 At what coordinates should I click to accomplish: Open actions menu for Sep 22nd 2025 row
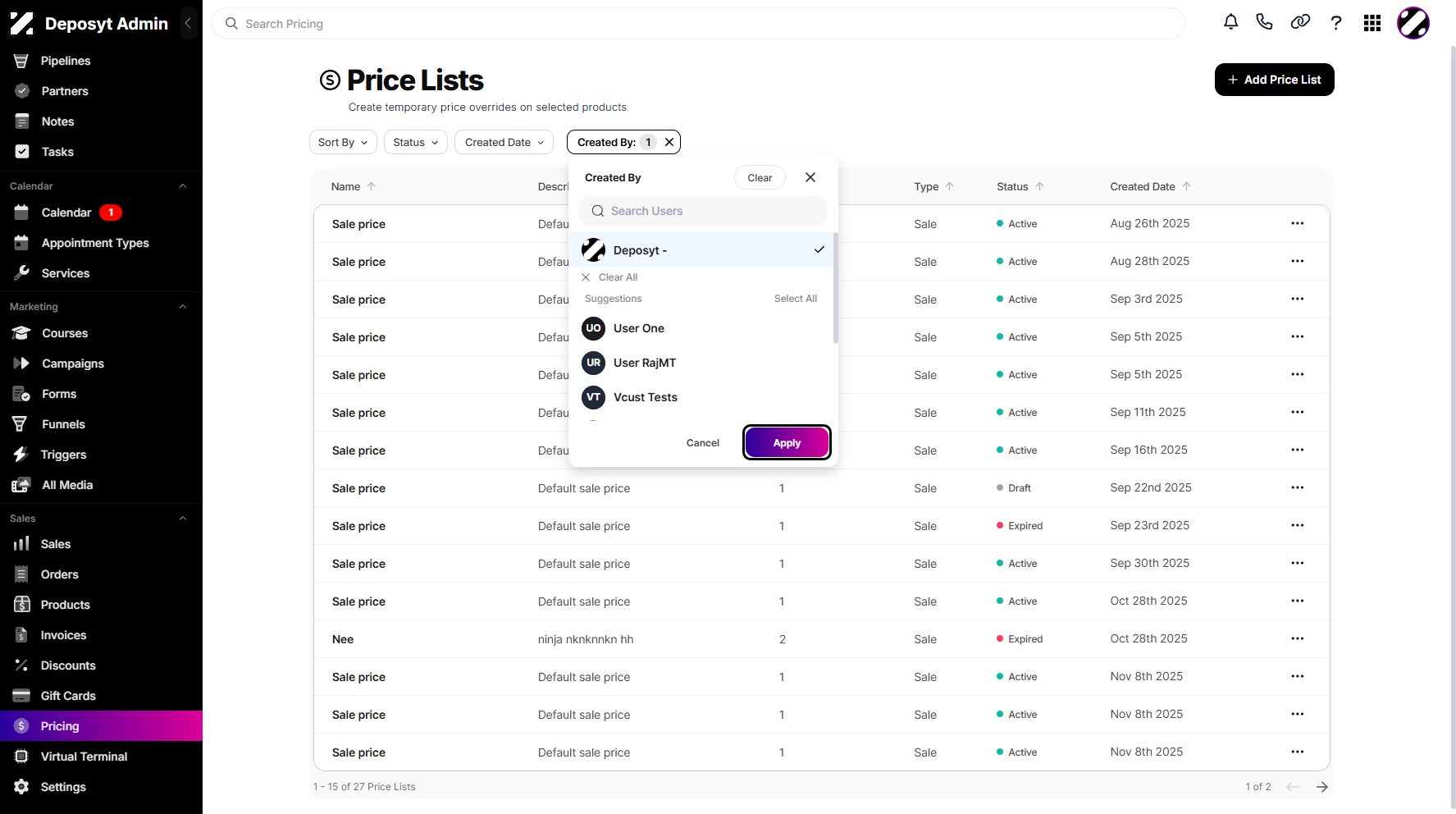(x=1298, y=487)
